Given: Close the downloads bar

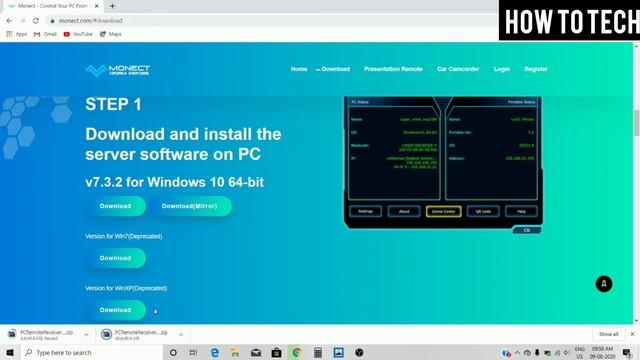Looking at the screenshot, I should pyautogui.click(x=632, y=334).
